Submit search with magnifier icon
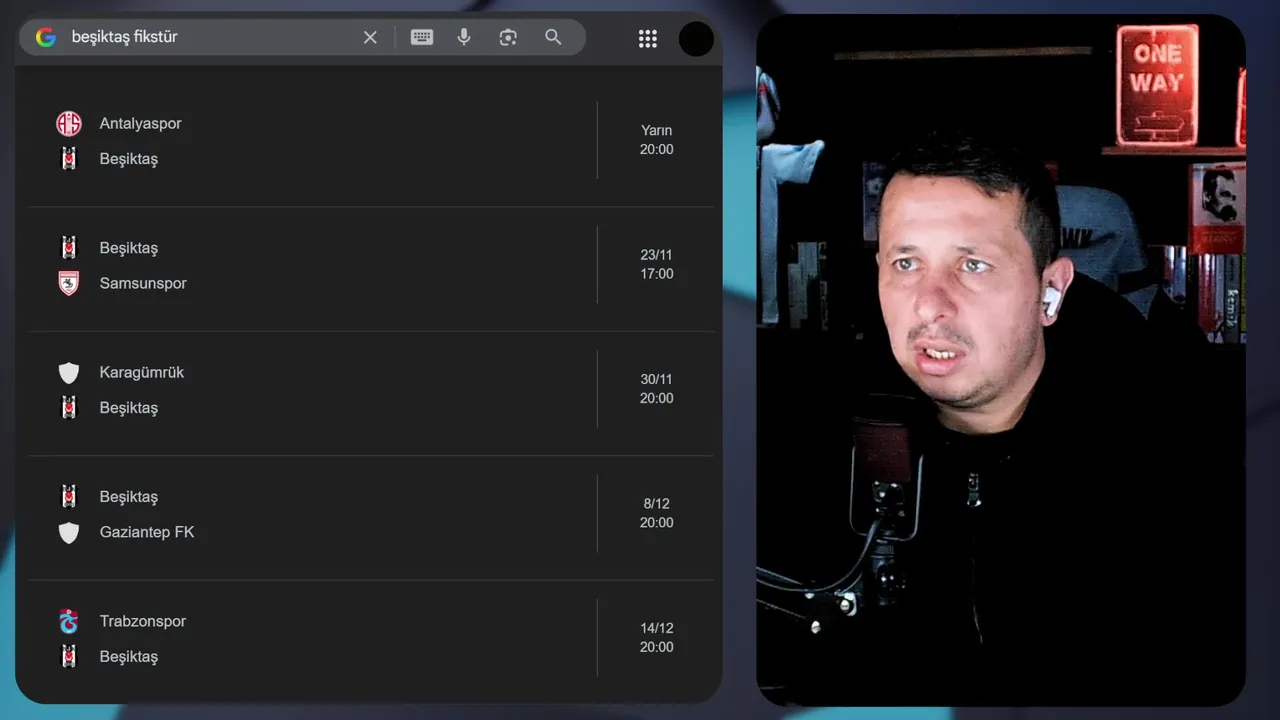Image resolution: width=1280 pixels, height=720 pixels. click(553, 37)
